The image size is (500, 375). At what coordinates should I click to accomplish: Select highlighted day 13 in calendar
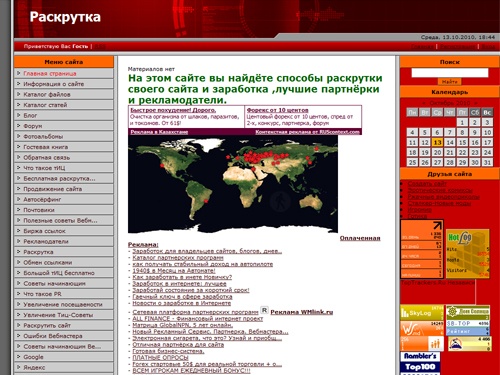tap(437, 143)
